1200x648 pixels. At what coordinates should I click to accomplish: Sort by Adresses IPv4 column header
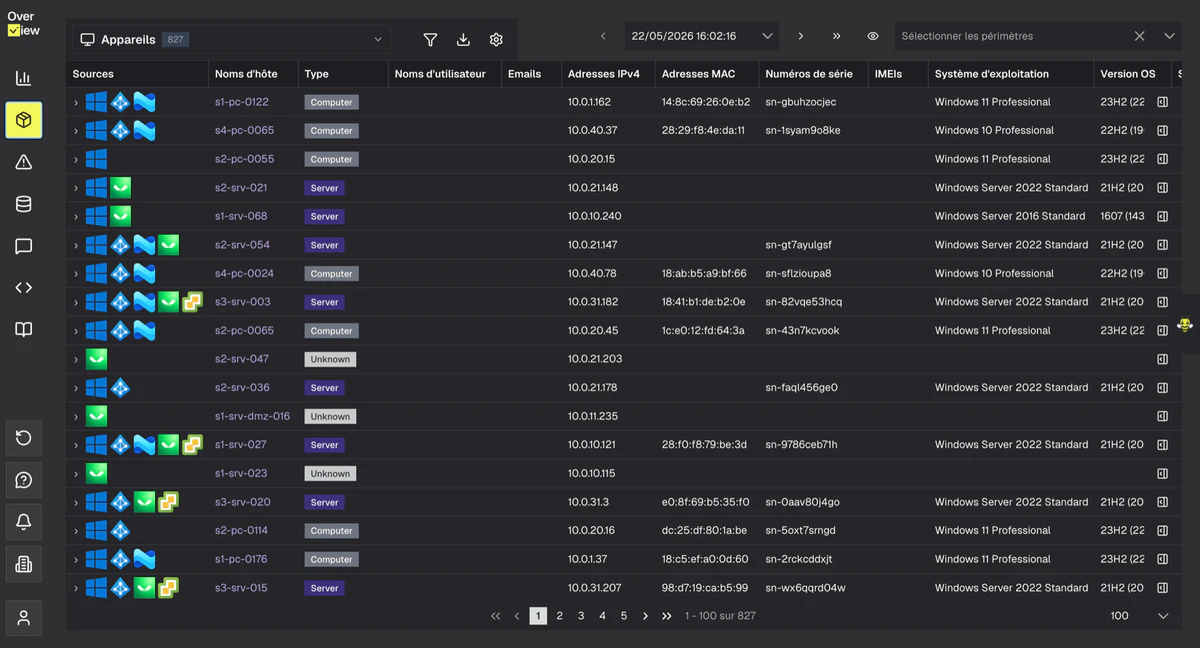pos(604,74)
